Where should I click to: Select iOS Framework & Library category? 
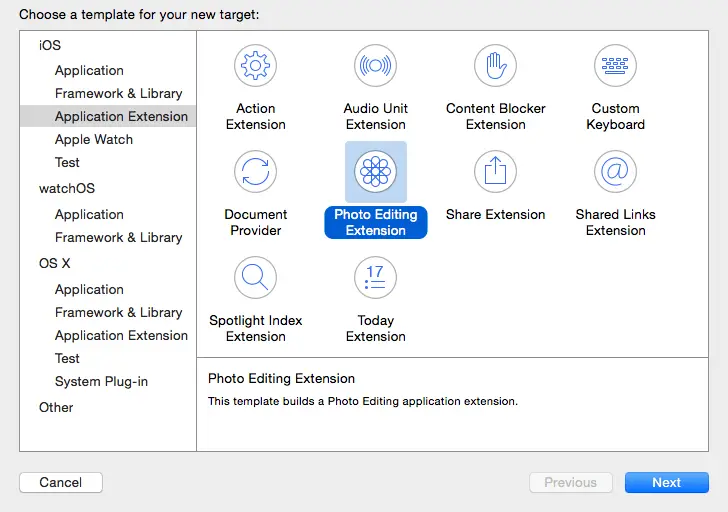[118, 94]
